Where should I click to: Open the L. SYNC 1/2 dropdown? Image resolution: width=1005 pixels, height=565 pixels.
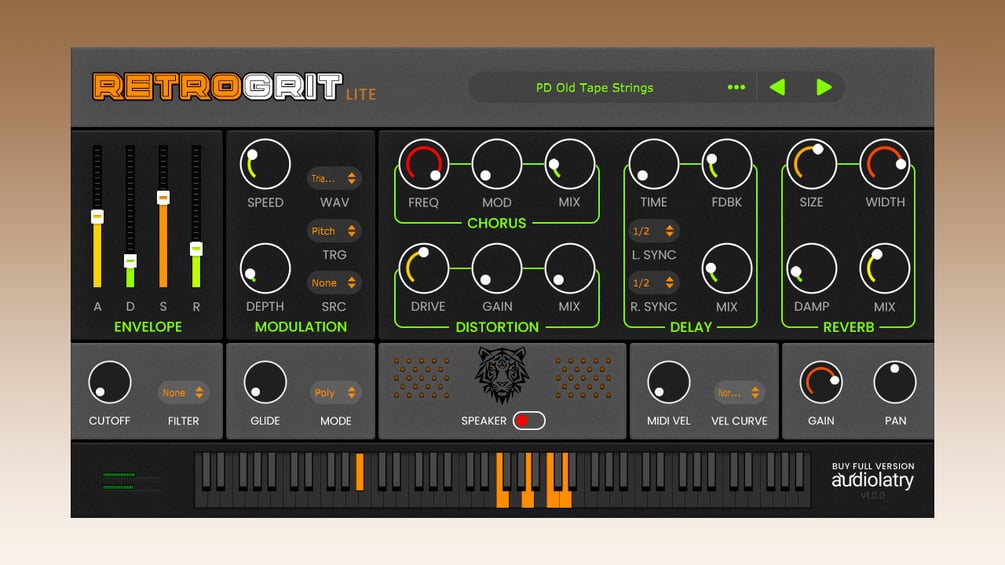tap(653, 231)
